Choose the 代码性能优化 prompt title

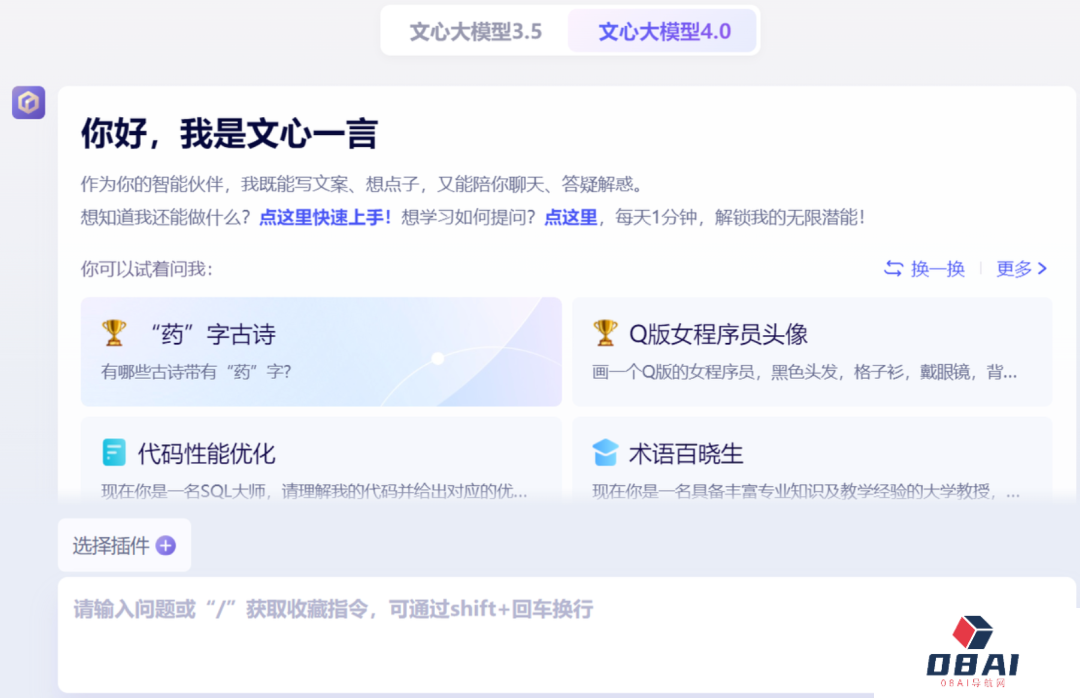(207, 453)
